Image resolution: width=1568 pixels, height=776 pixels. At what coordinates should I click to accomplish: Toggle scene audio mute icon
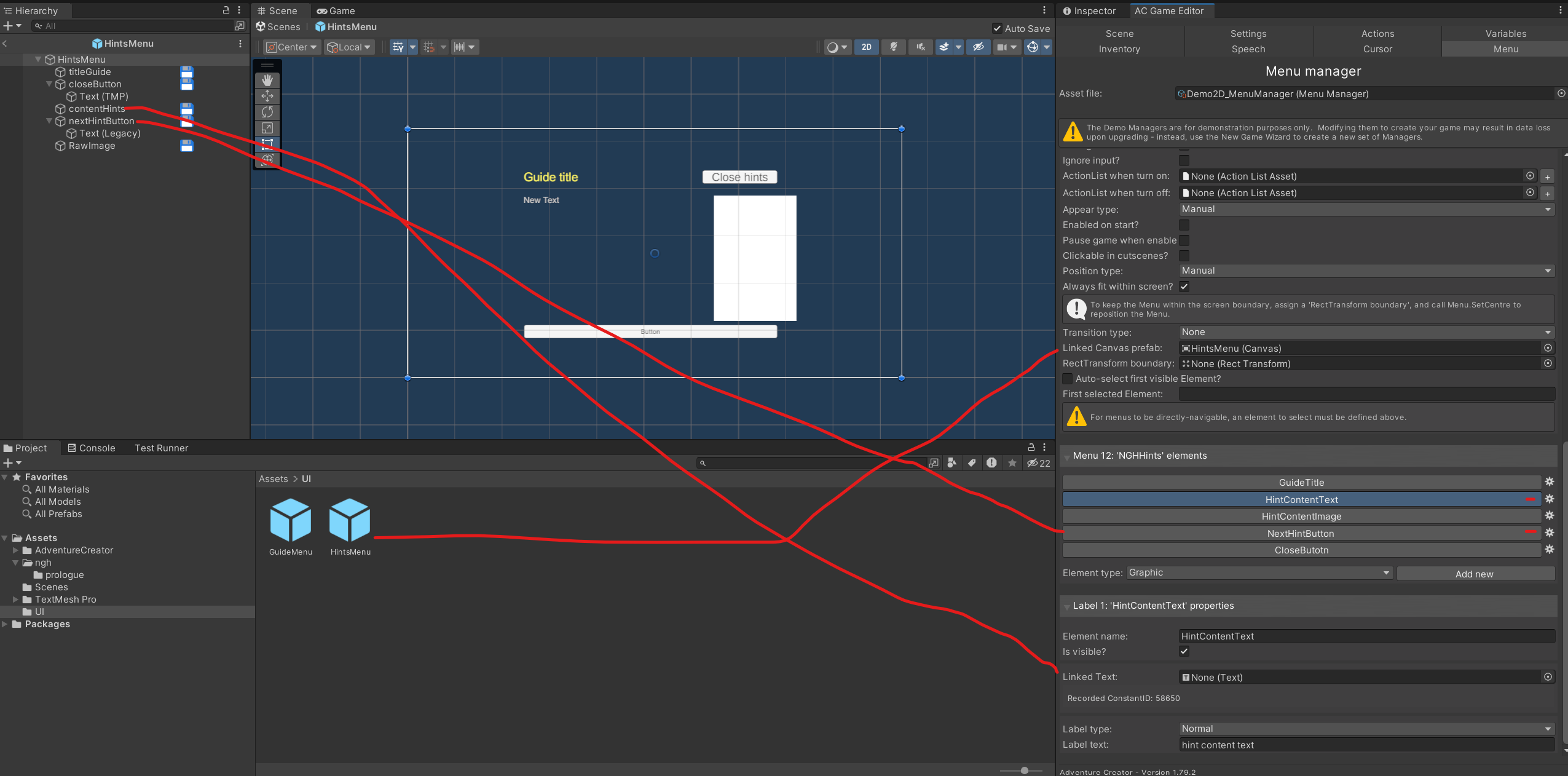point(920,47)
